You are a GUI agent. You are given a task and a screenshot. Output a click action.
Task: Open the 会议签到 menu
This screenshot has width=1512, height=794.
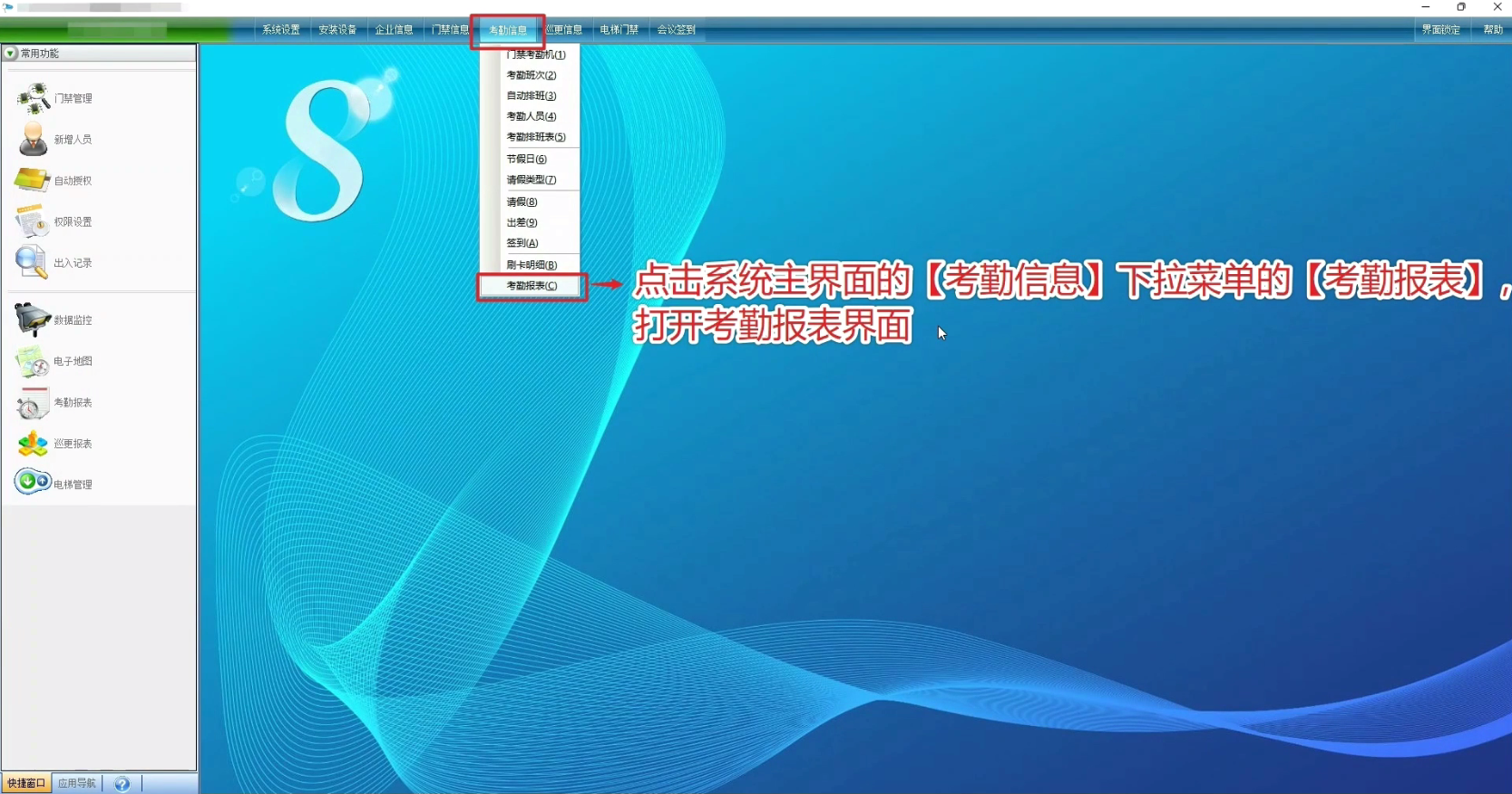[677, 30]
